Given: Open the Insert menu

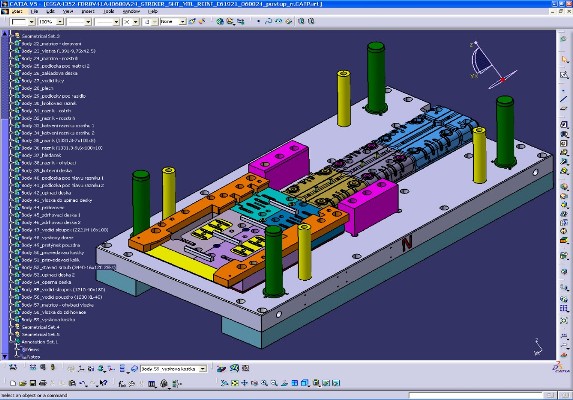Looking at the screenshot, I should 88,12.
